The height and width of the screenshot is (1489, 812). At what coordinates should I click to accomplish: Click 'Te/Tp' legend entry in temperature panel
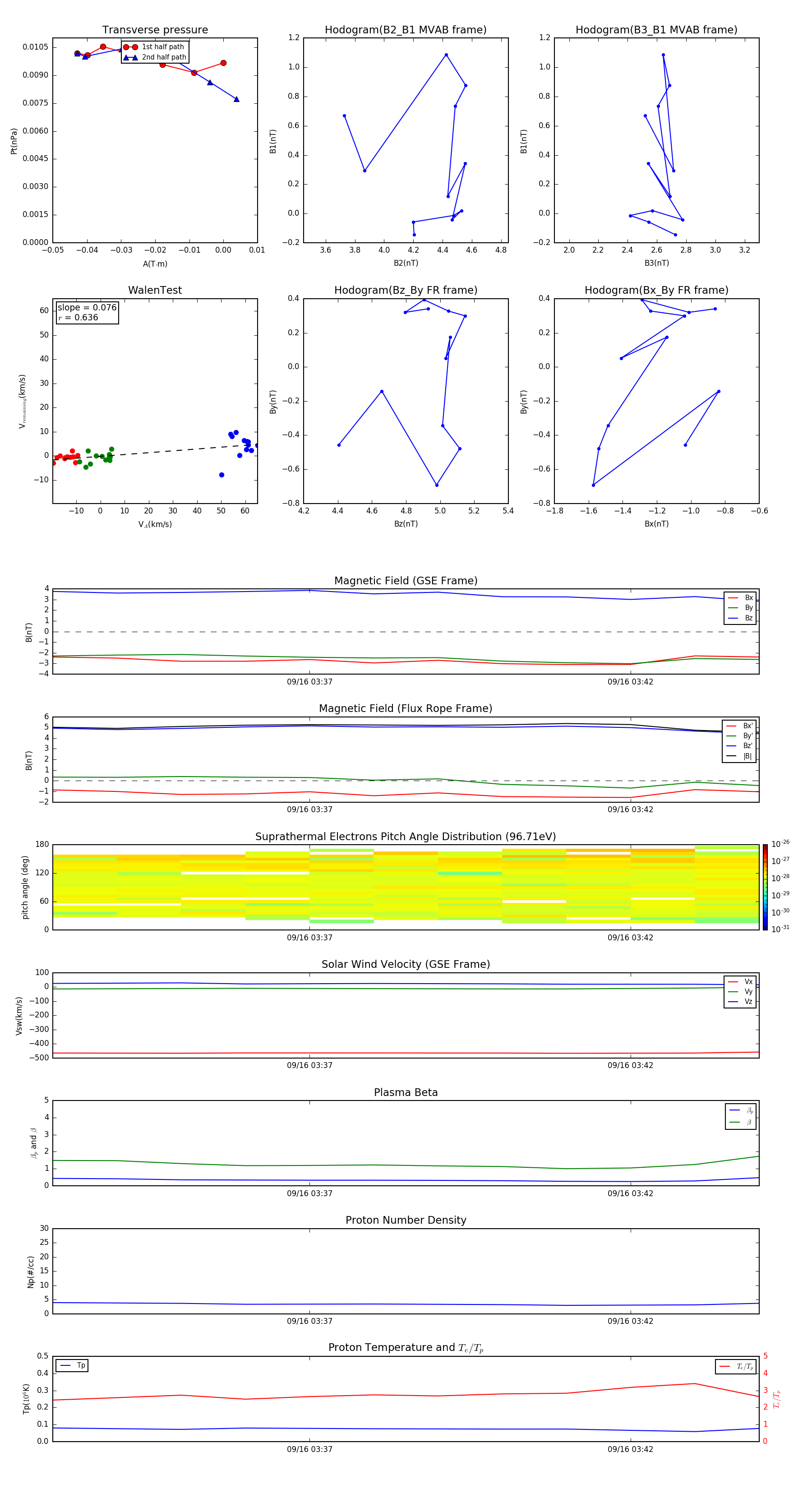pos(736,1366)
